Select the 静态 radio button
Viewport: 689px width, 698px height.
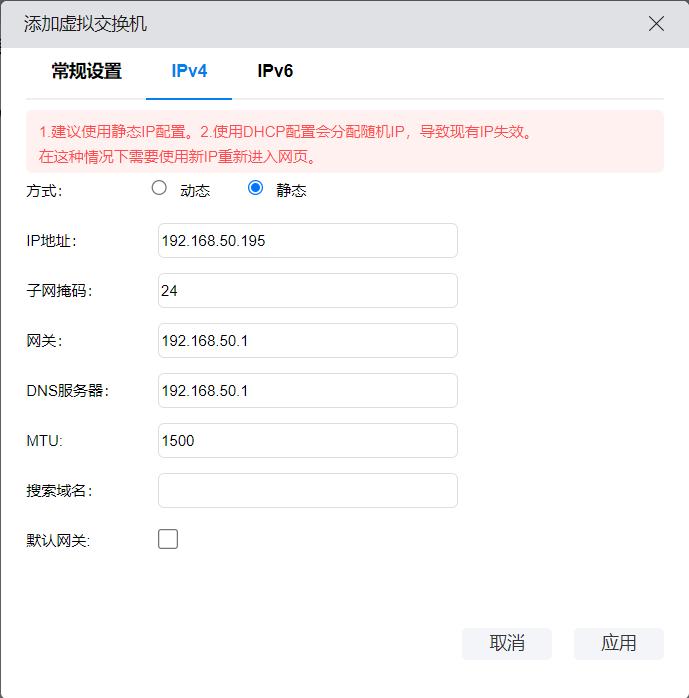coord(255,187)
